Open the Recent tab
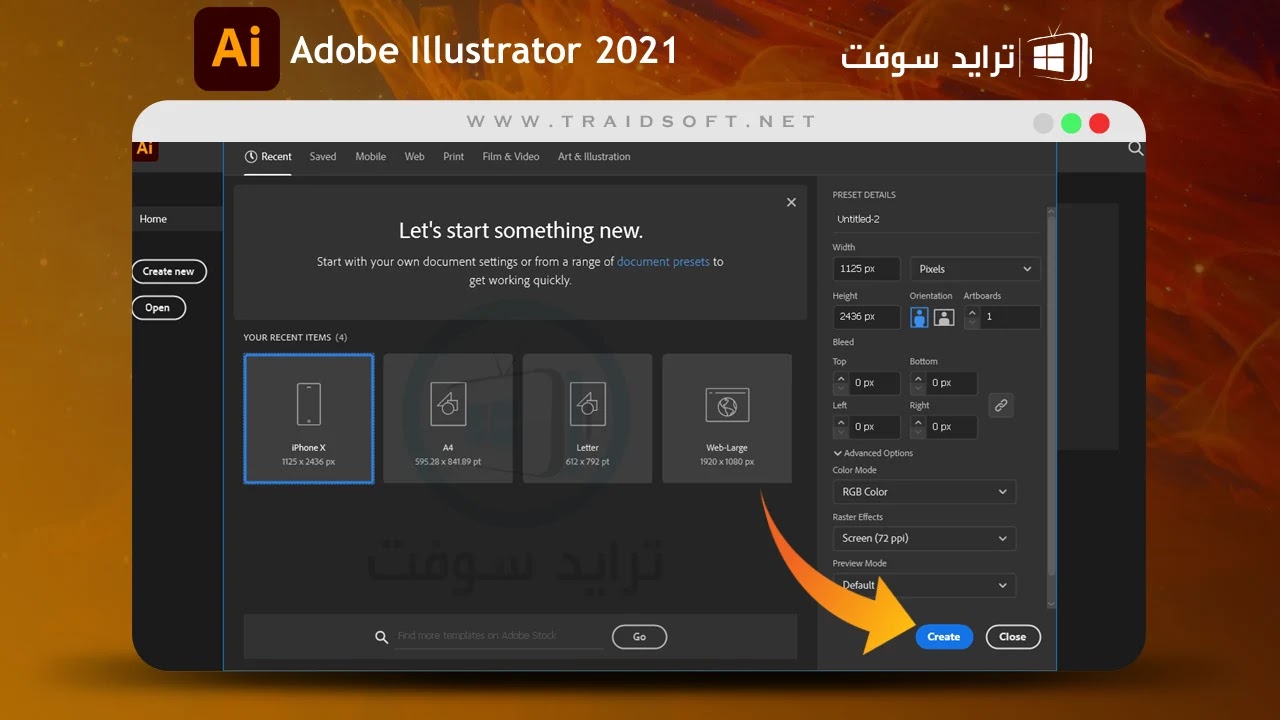Viewport: 1280px width, 720px height. (x=268, y=157)
